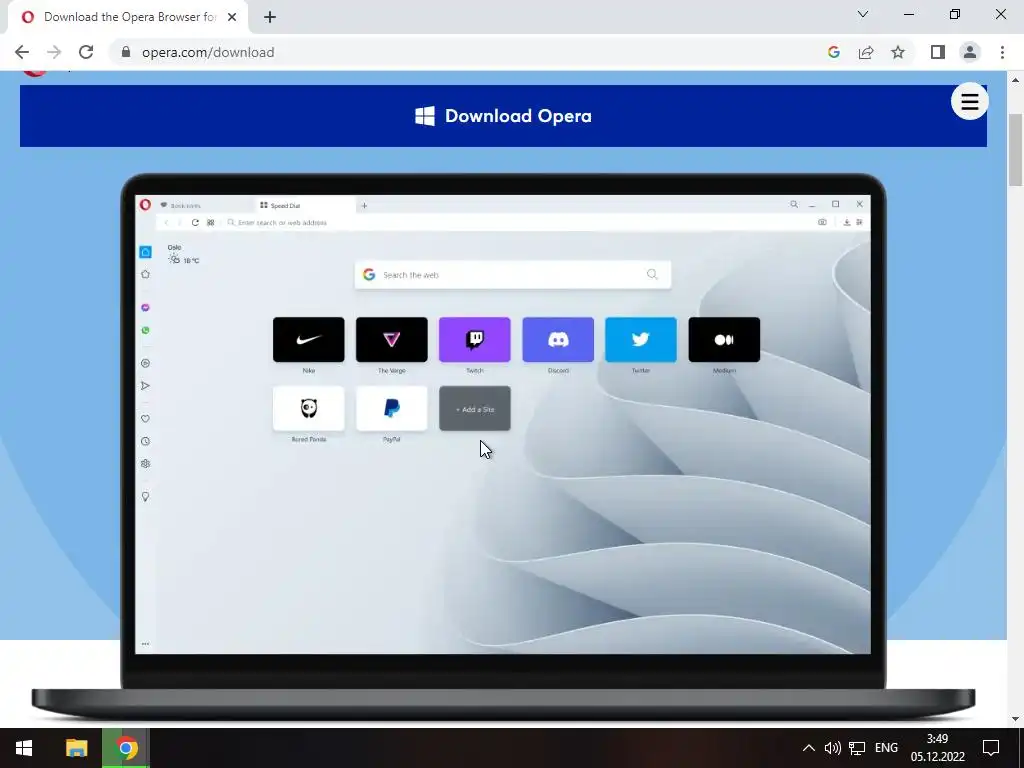Screen dimensions: 1024x768
Task: Switch input language via ENG indicator
Action: pos(886,748)
